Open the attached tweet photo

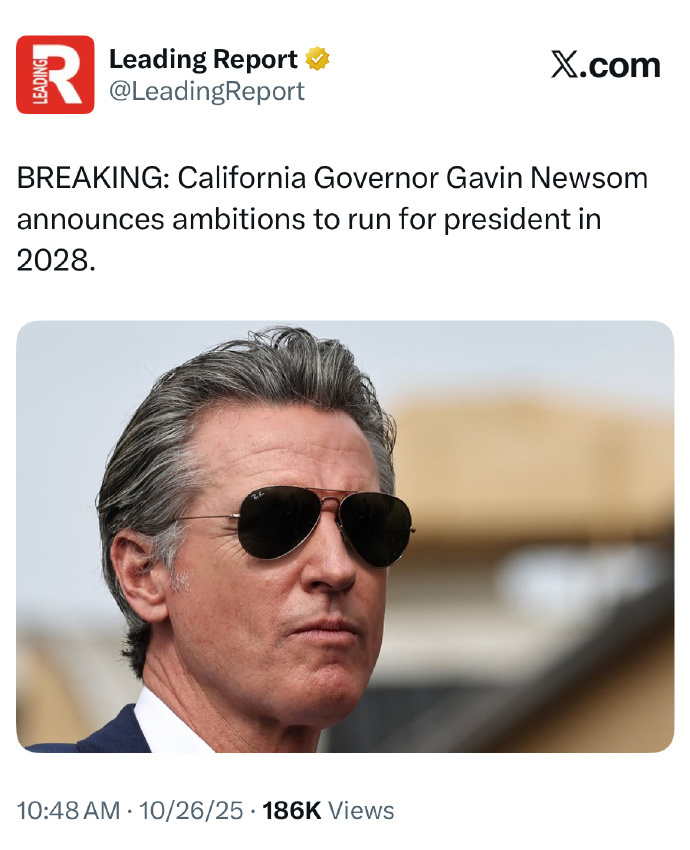pos(345,536)
